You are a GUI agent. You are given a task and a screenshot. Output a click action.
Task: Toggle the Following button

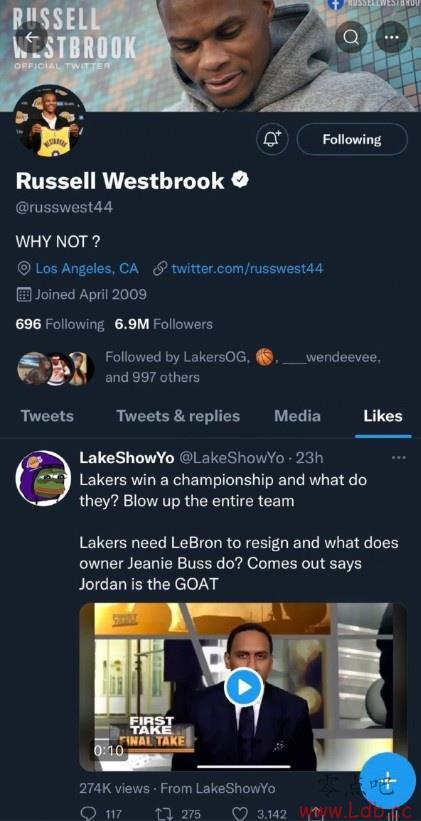coord(352,139)
